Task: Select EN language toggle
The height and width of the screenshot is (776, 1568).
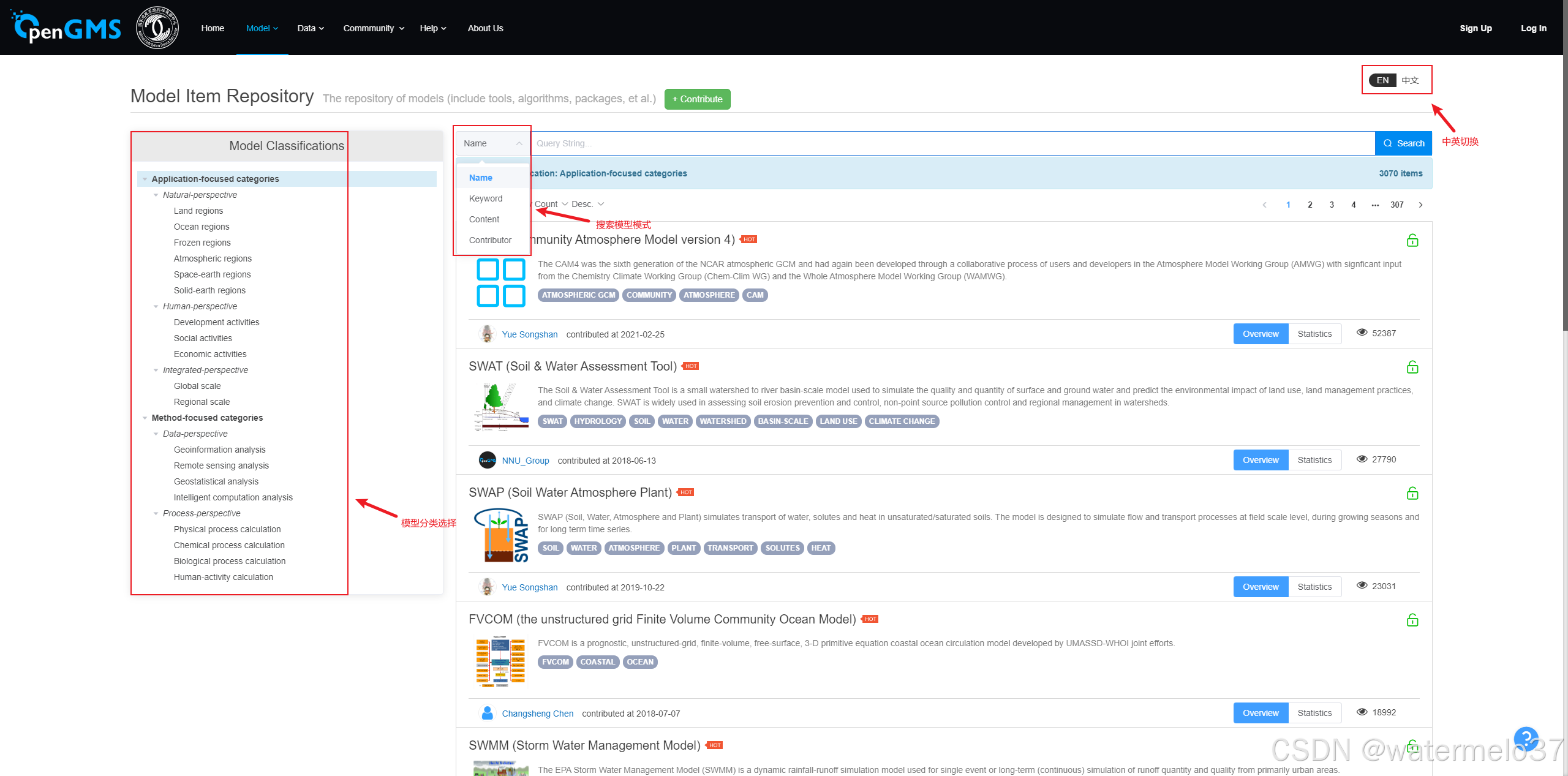Action: (x=1382, y=80)
